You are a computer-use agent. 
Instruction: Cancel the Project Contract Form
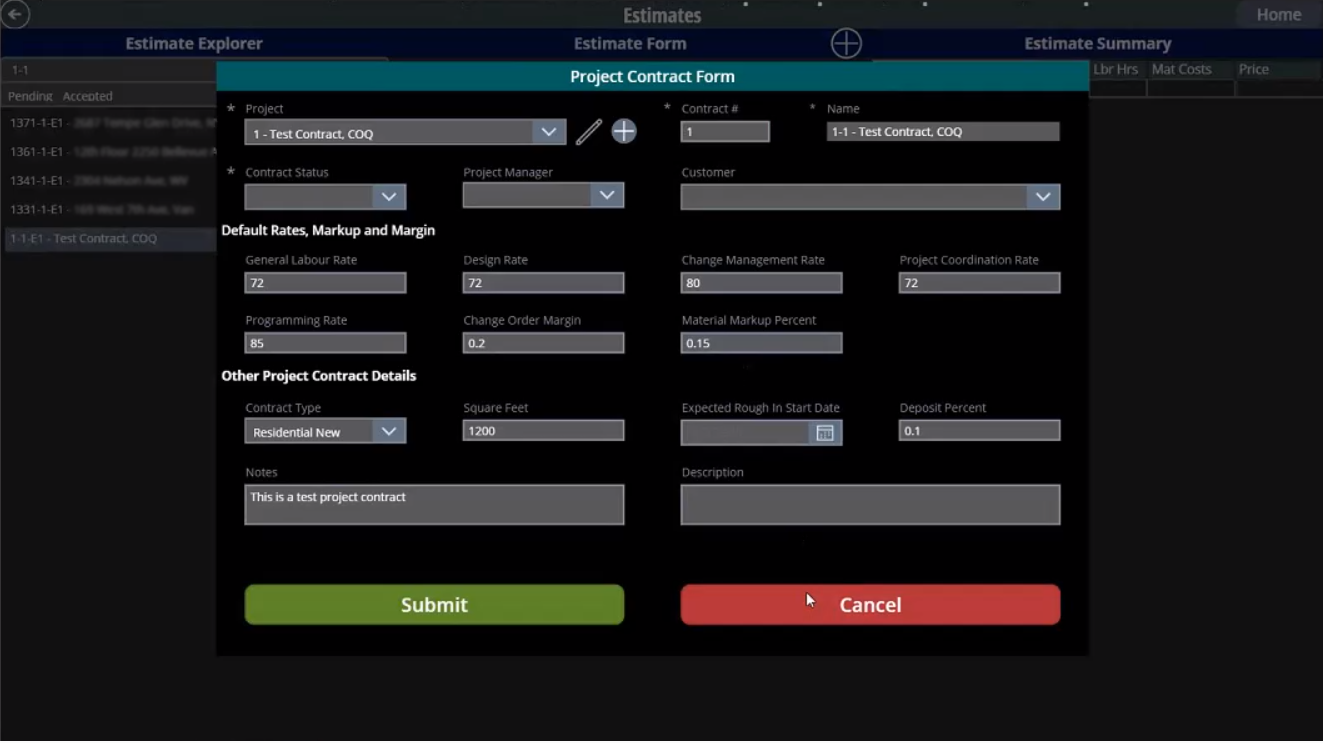[x=869, y=604]
